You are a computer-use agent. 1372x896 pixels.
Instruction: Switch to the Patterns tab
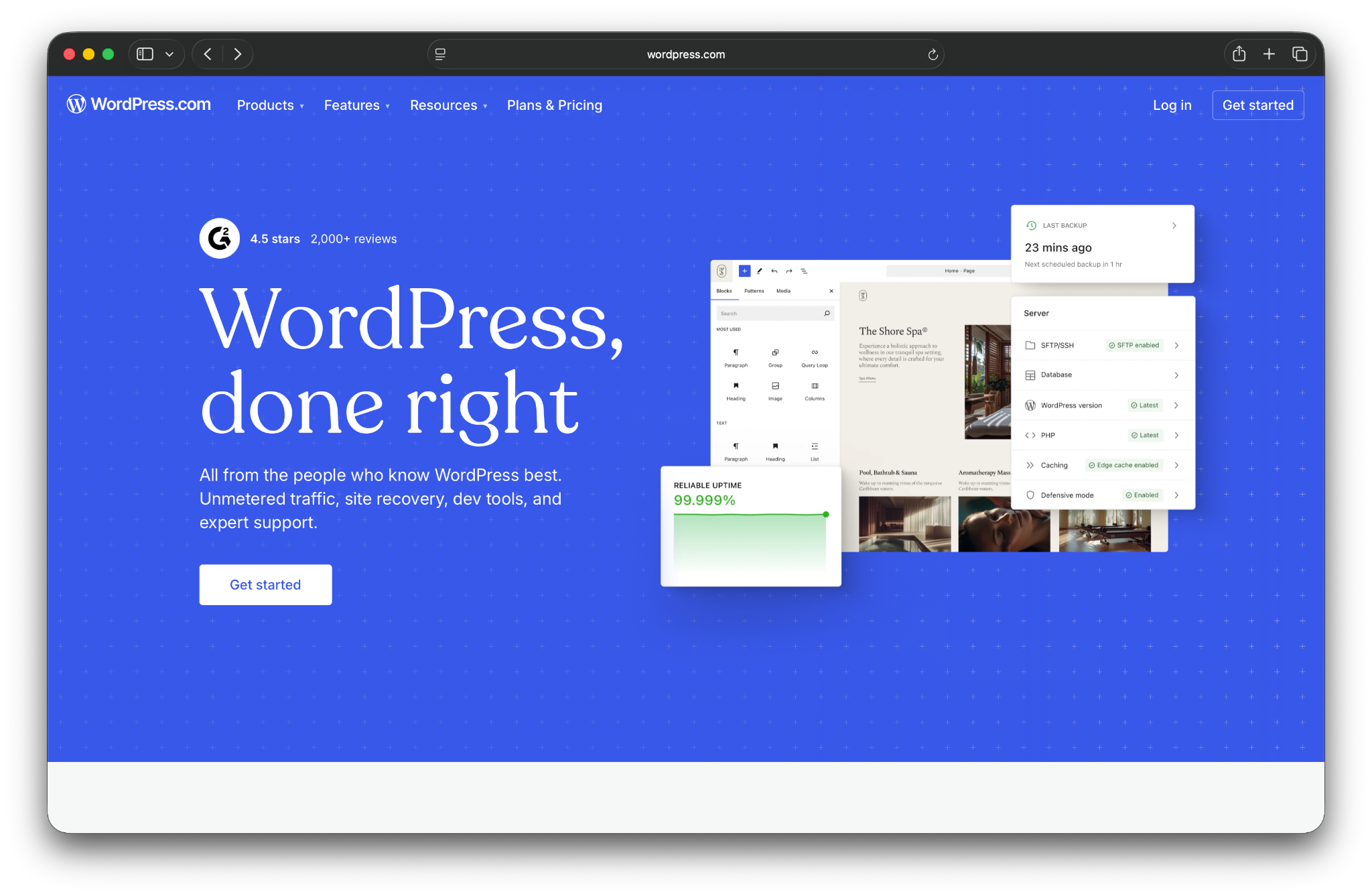754,291
